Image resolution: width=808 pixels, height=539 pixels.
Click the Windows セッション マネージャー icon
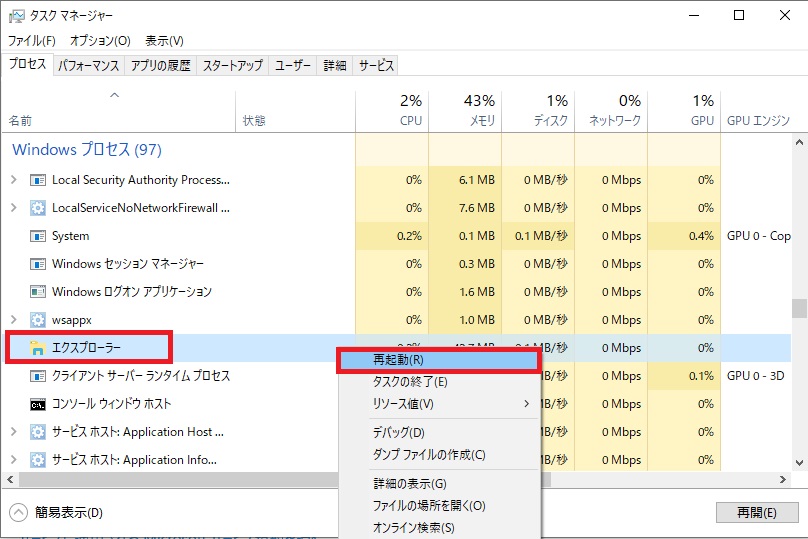coord(38,264)
